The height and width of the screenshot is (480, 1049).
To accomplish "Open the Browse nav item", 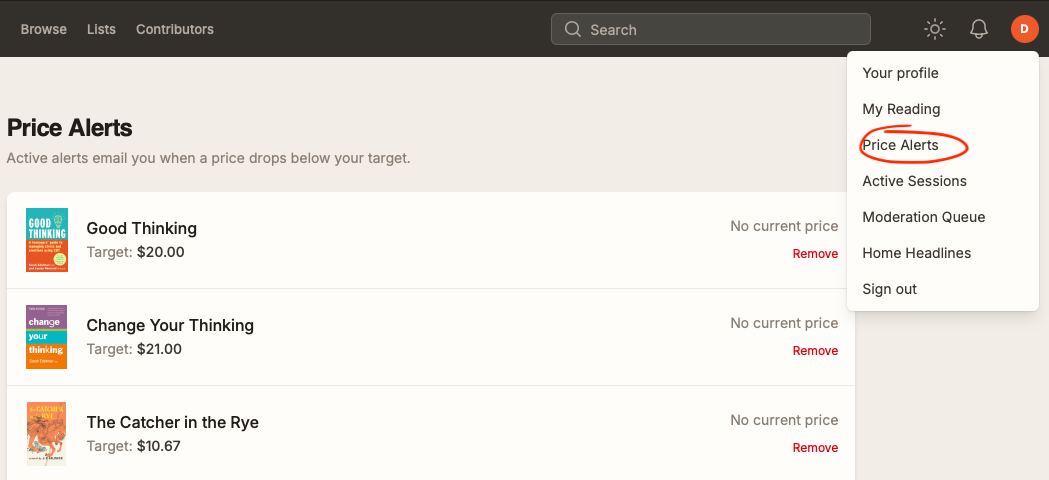I will pos(43,29).
